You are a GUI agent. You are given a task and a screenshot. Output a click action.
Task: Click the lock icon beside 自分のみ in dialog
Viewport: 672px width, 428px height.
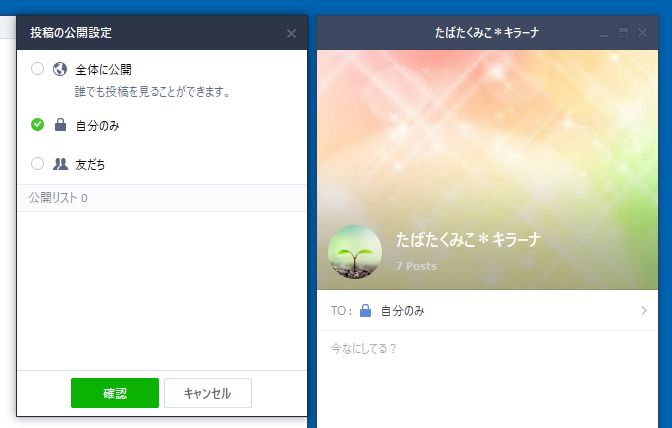(60, 125)
